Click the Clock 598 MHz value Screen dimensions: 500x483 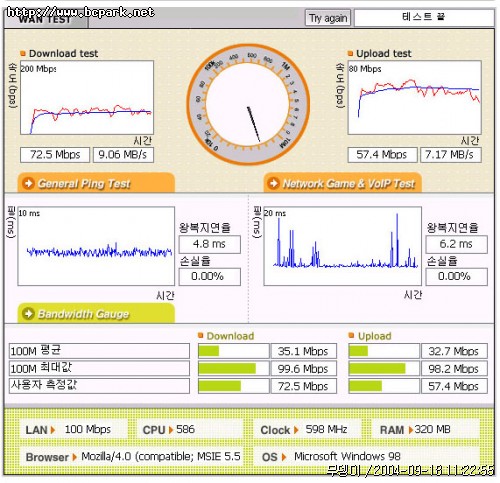(326, 429)
